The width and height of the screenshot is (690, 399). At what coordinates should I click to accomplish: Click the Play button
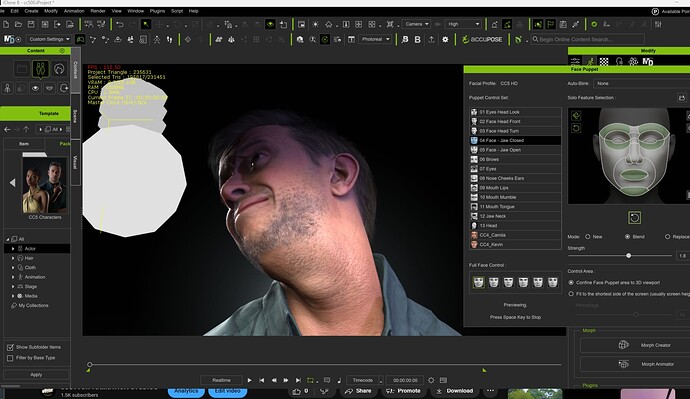tap(250, 380)
